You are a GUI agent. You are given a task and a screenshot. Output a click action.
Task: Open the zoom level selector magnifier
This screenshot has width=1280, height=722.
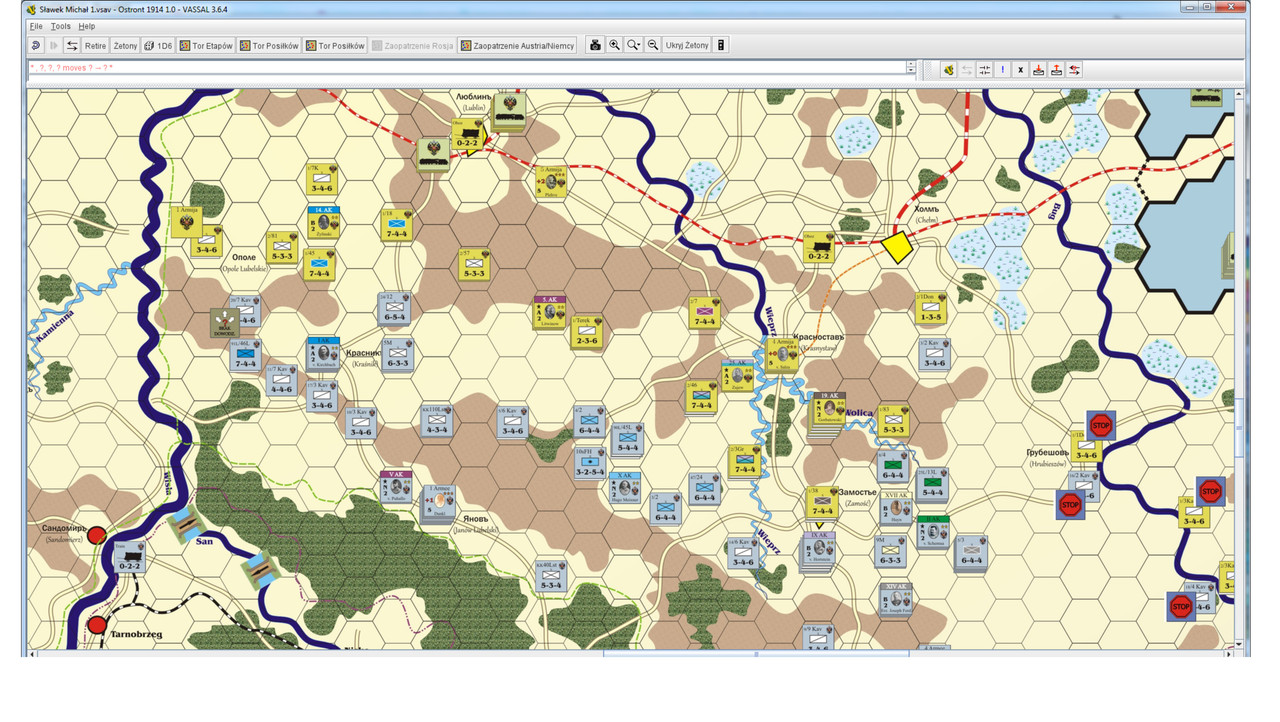(633, 45)
